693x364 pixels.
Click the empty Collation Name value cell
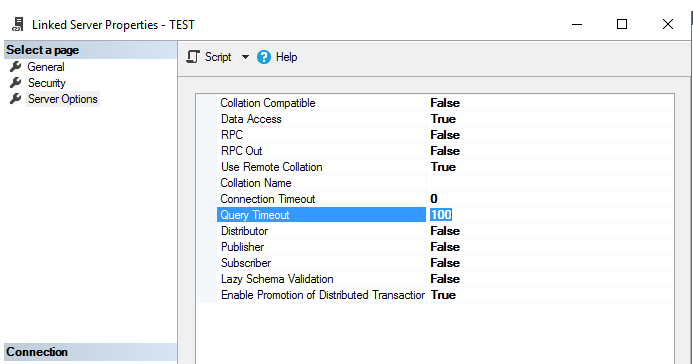[x=550, y=183]
